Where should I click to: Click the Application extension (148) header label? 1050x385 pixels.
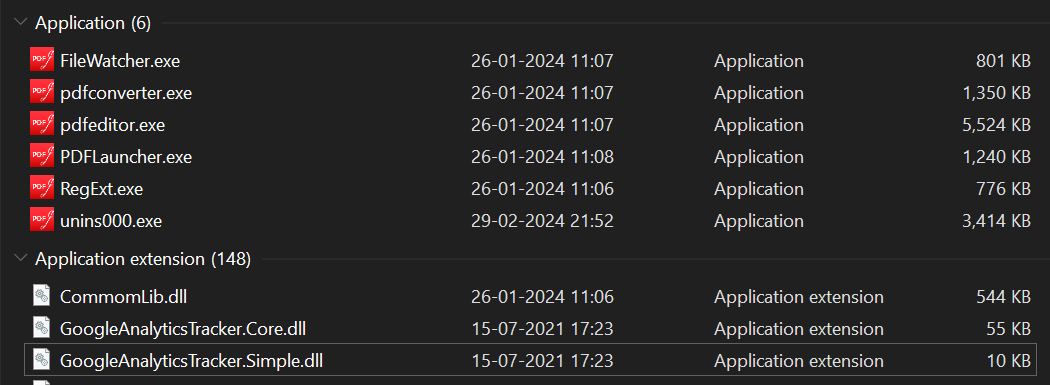(x=143, y=259)
